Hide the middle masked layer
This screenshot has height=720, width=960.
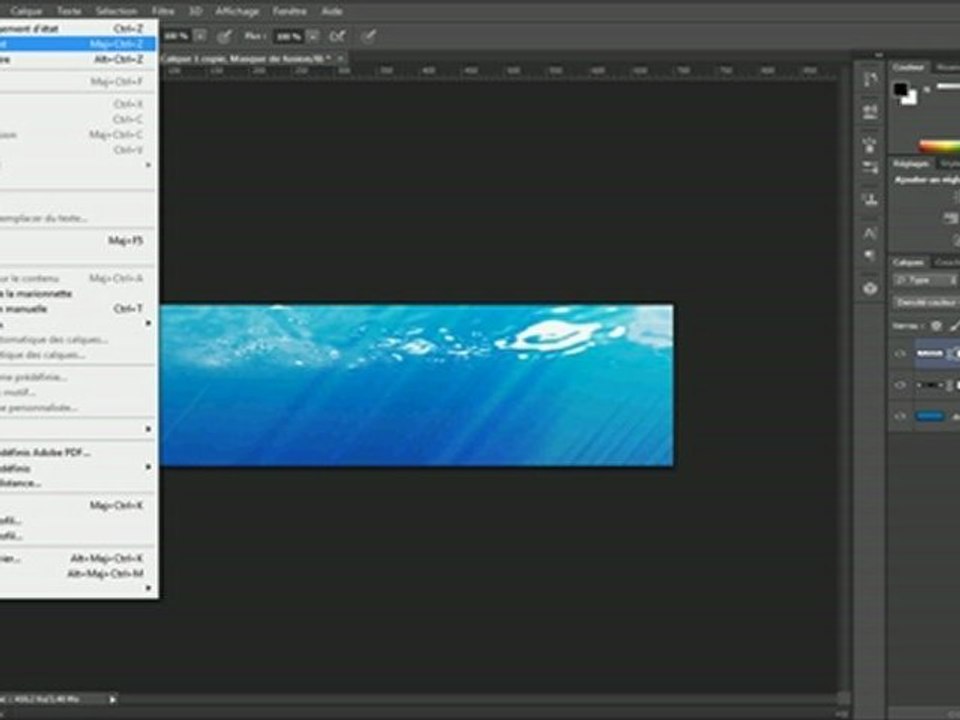(900, 385)
